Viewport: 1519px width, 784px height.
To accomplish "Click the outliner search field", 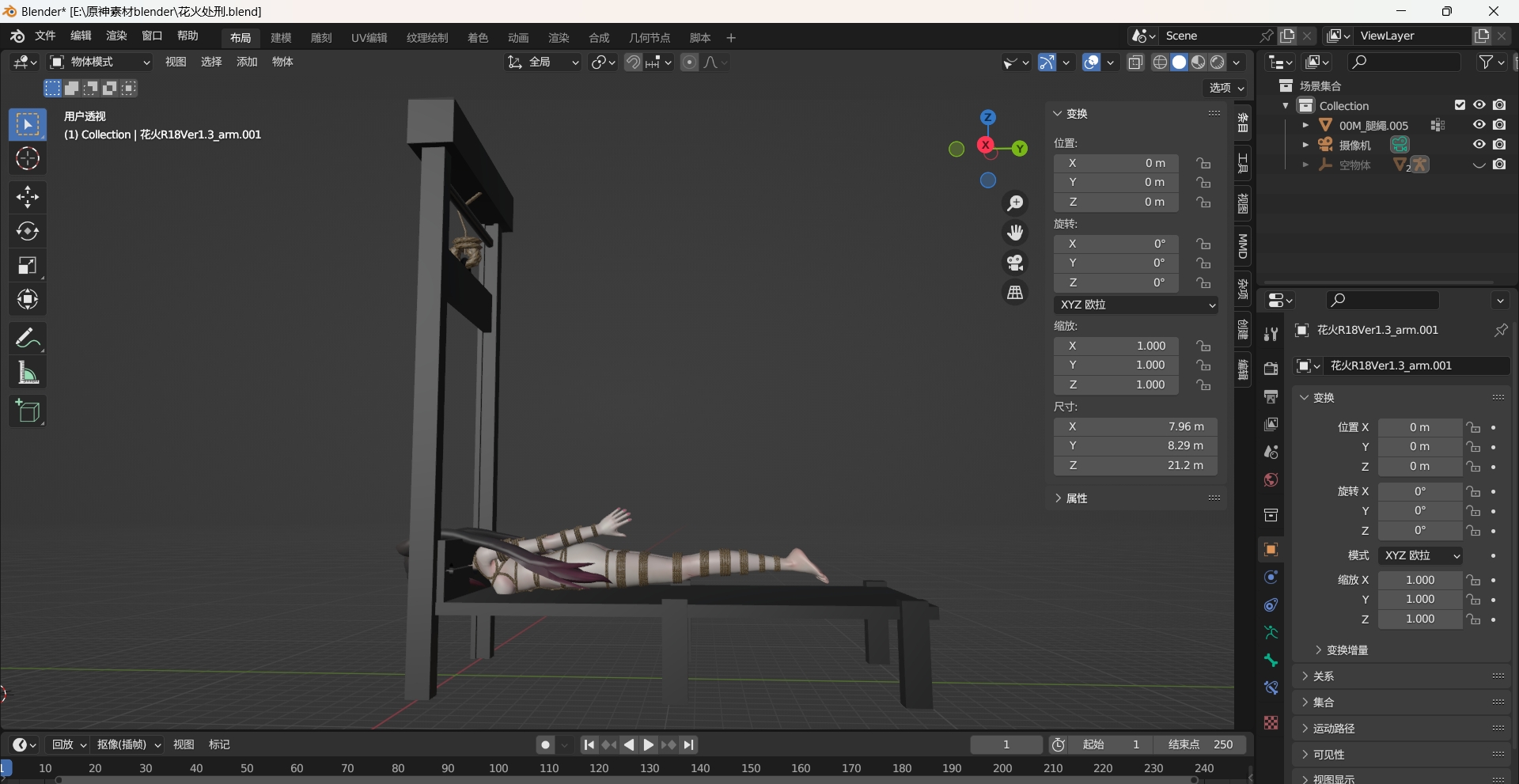I will pyautogui.click(x=1404, y=62).
